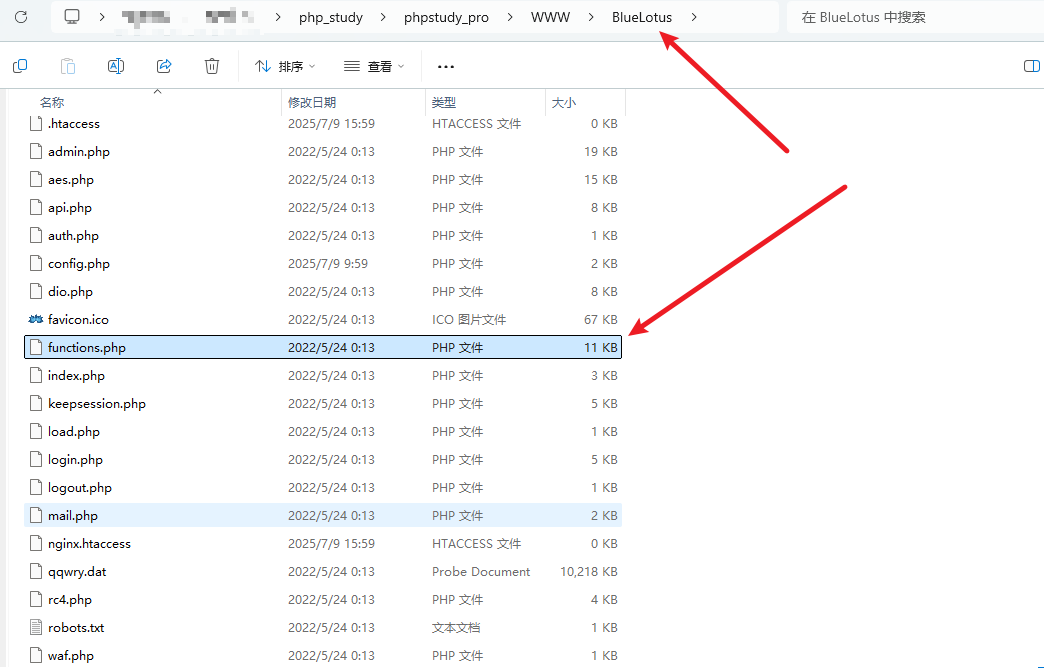This screenshot has width=1044, height=668.
Task: Select the qqwry.dat file
Action: 77,572
